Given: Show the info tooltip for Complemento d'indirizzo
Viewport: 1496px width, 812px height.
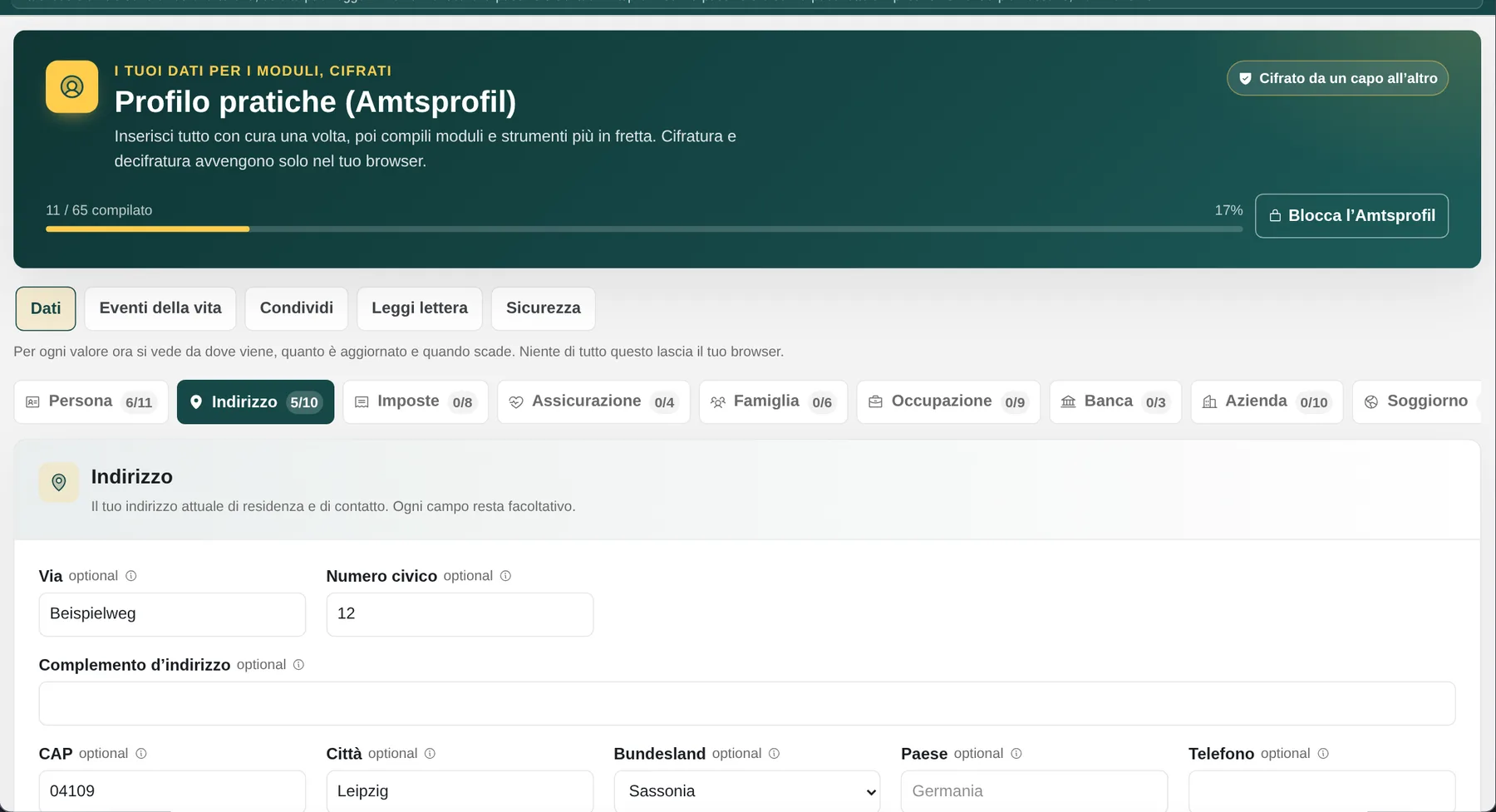Looking at the screenshot, I should click(x=298, y=665).
